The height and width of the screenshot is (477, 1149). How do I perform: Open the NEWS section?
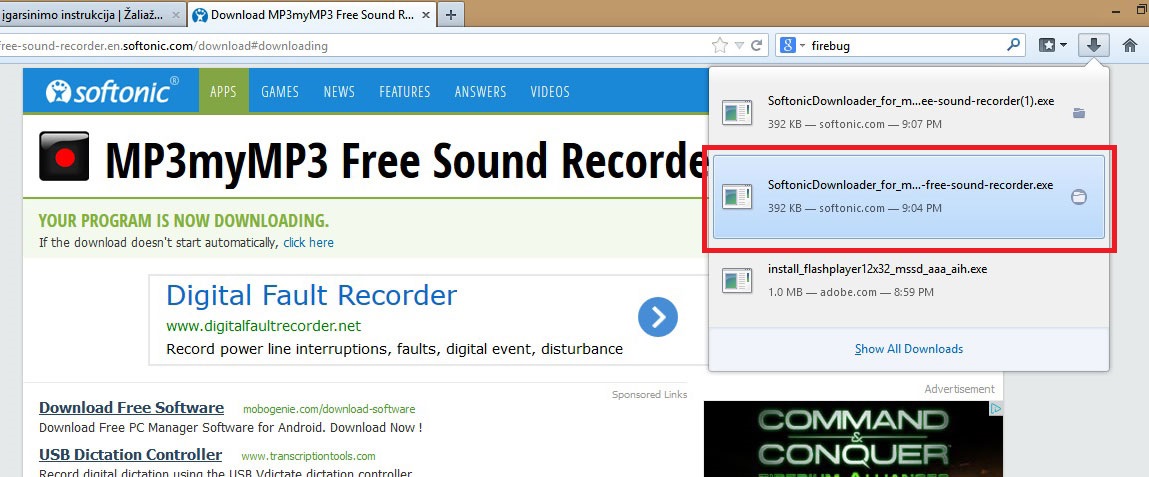point(339,92)
